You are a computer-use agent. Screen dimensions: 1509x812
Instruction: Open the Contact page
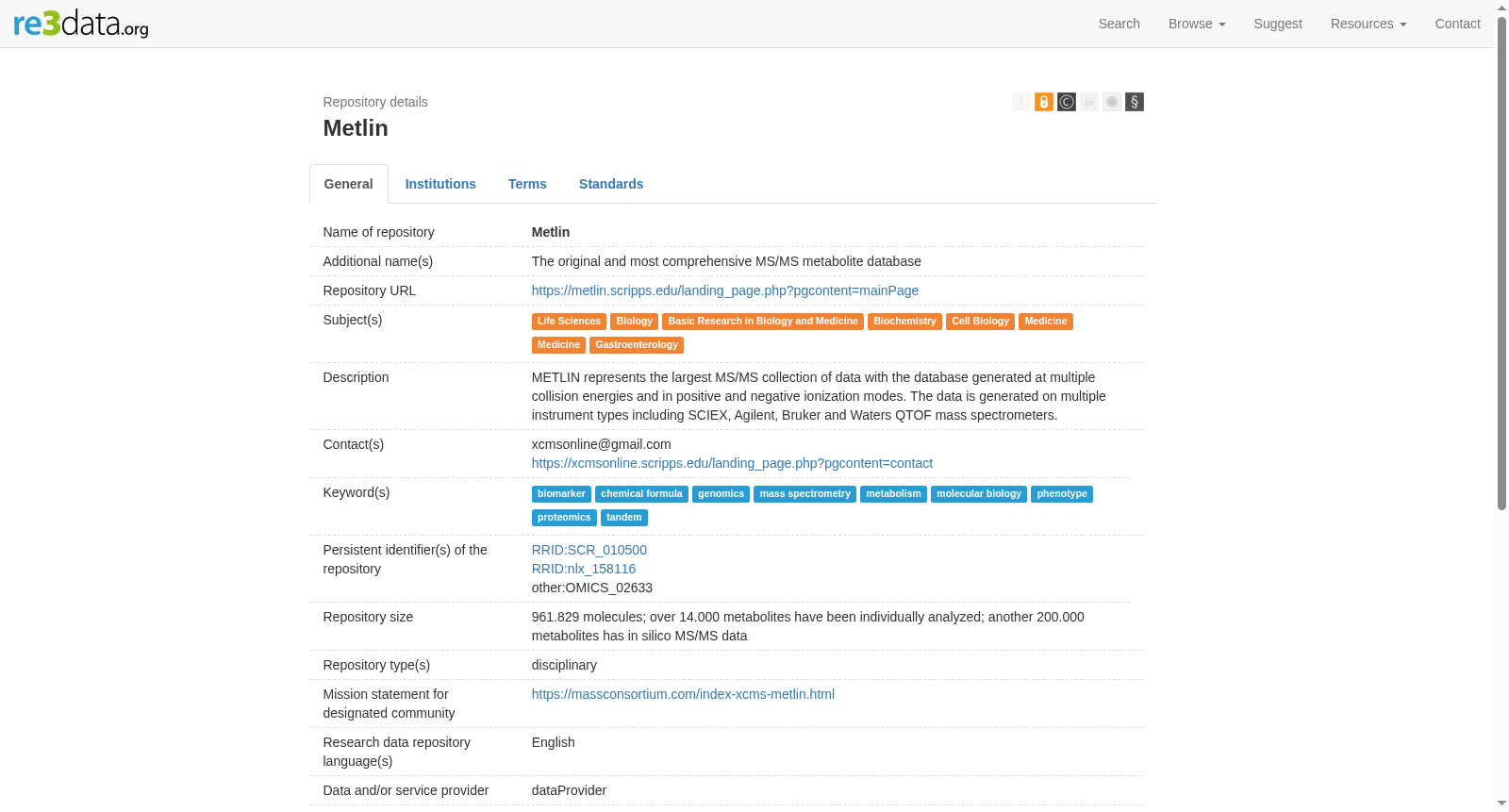1458,24
